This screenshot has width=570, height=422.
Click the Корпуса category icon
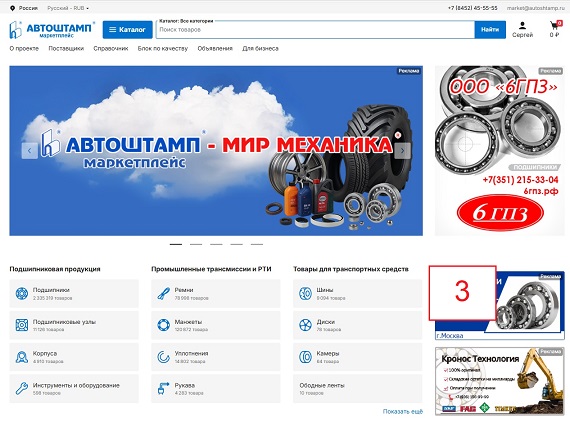click(21, 357)
